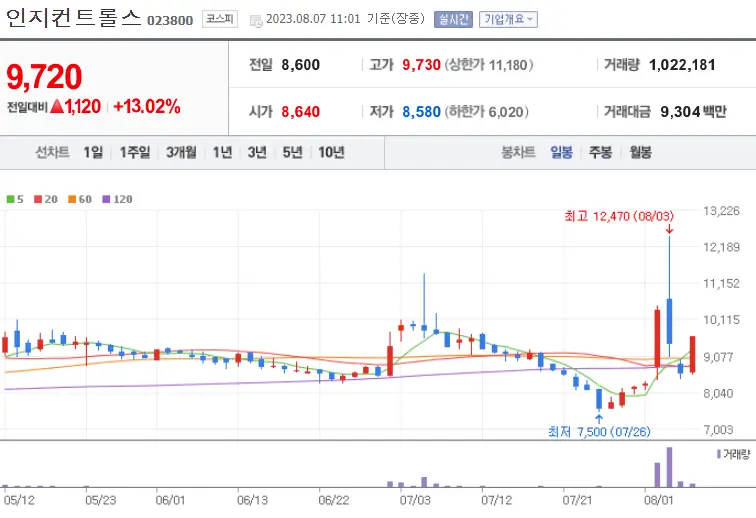
Task: Click the 08/01 date axis label
Action: pos(658,500)
